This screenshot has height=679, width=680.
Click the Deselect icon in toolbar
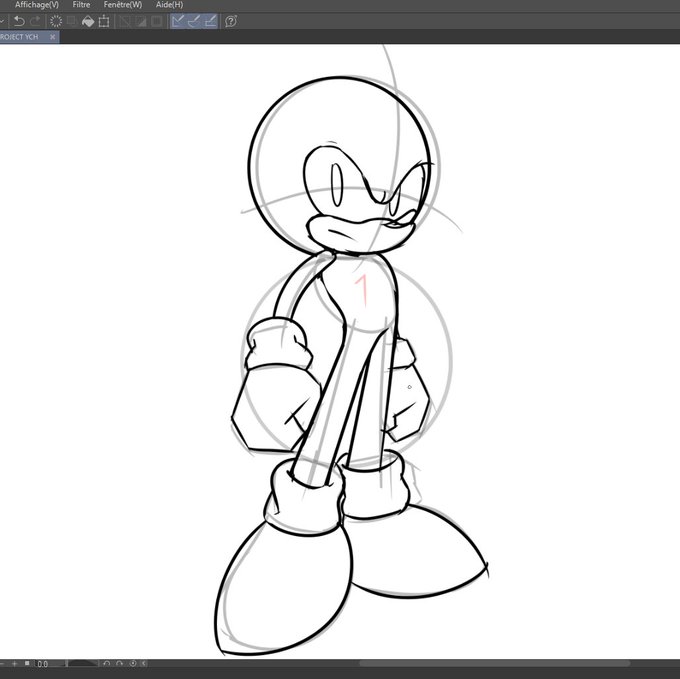click(125, 21)
